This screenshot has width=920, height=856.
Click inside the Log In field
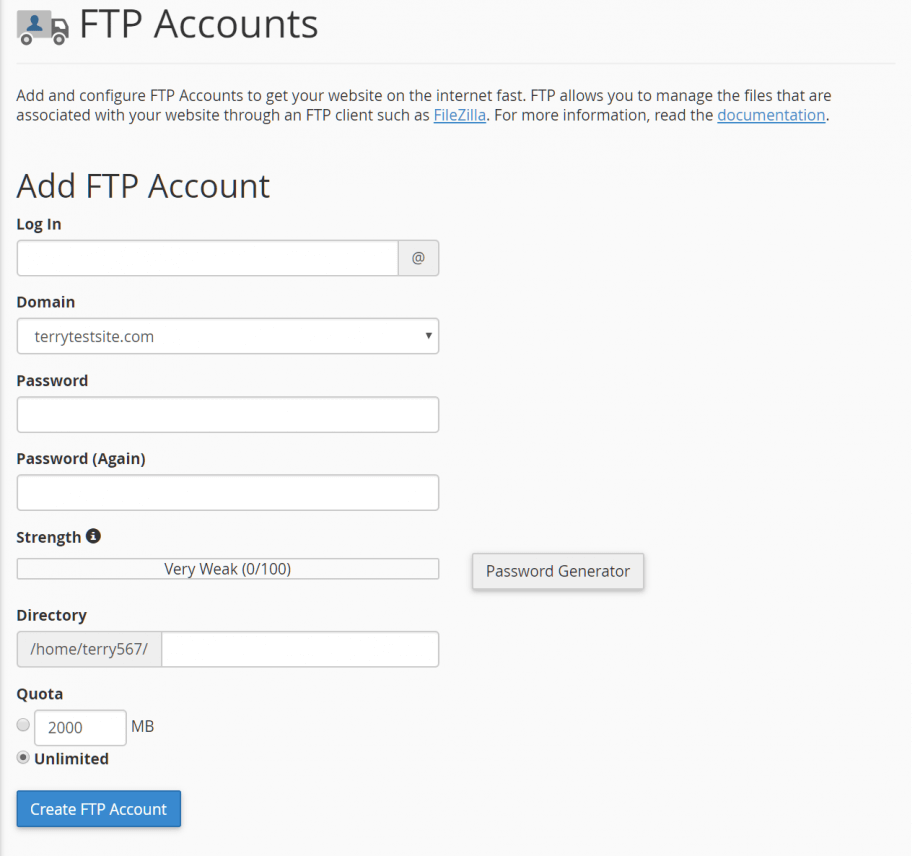pos(206,258)
